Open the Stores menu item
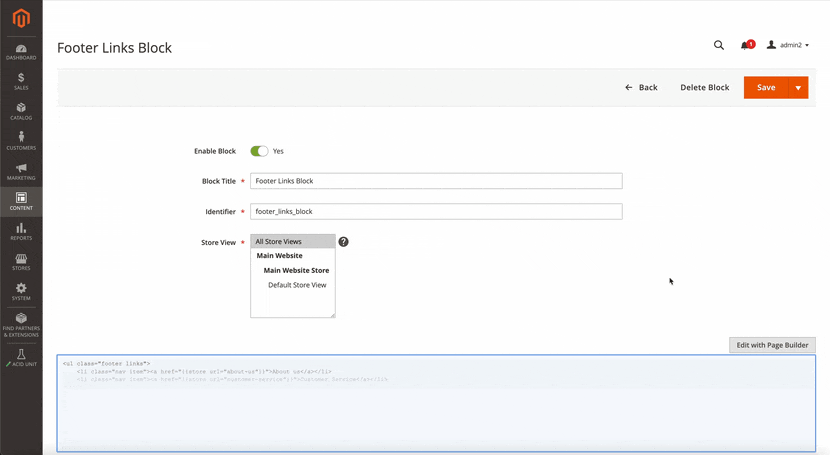Viewport: 830px width, 455px height. [21, 262]
